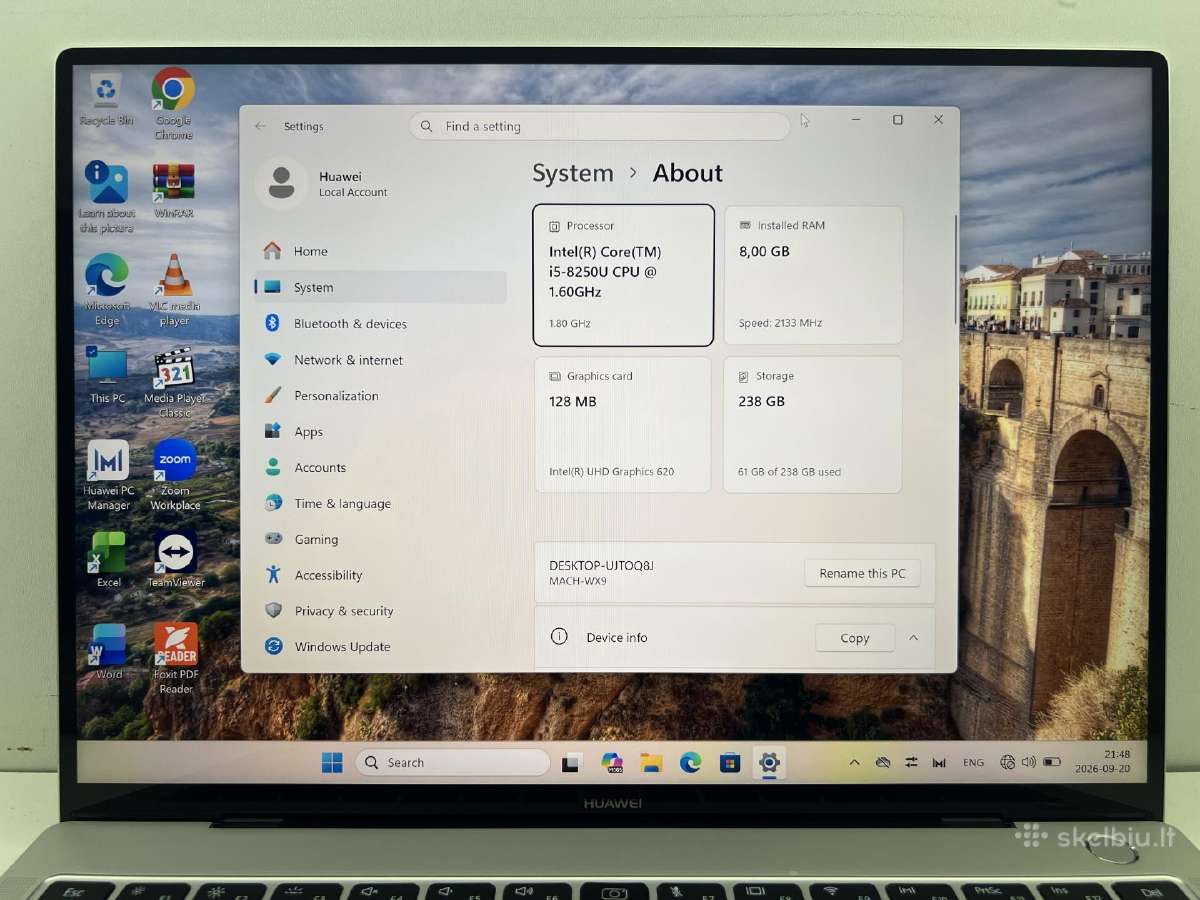Select the Processor info card

click(623, 275)
